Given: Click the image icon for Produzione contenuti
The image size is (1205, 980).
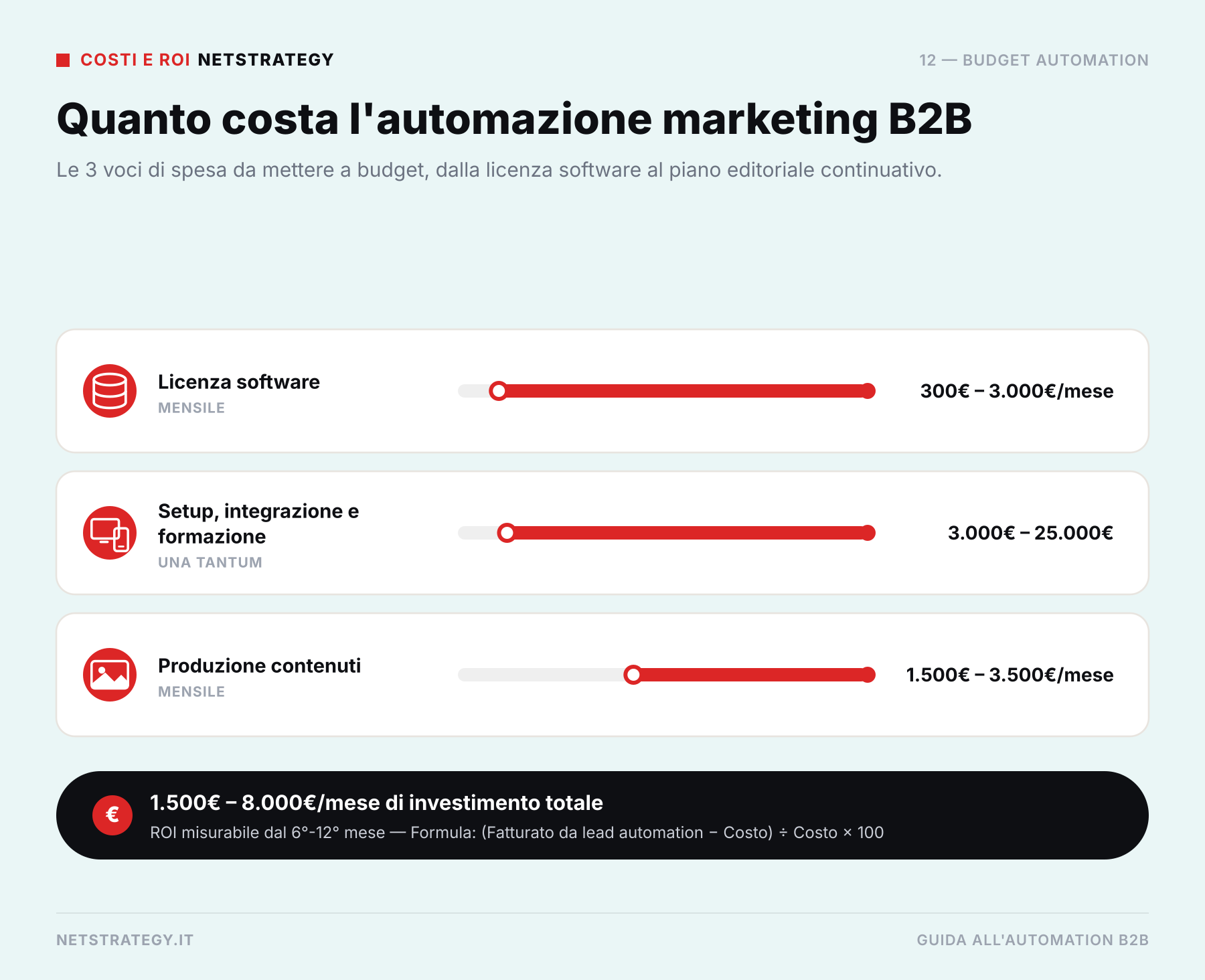Looking at the screenshot, I should (x=110, y=675).
